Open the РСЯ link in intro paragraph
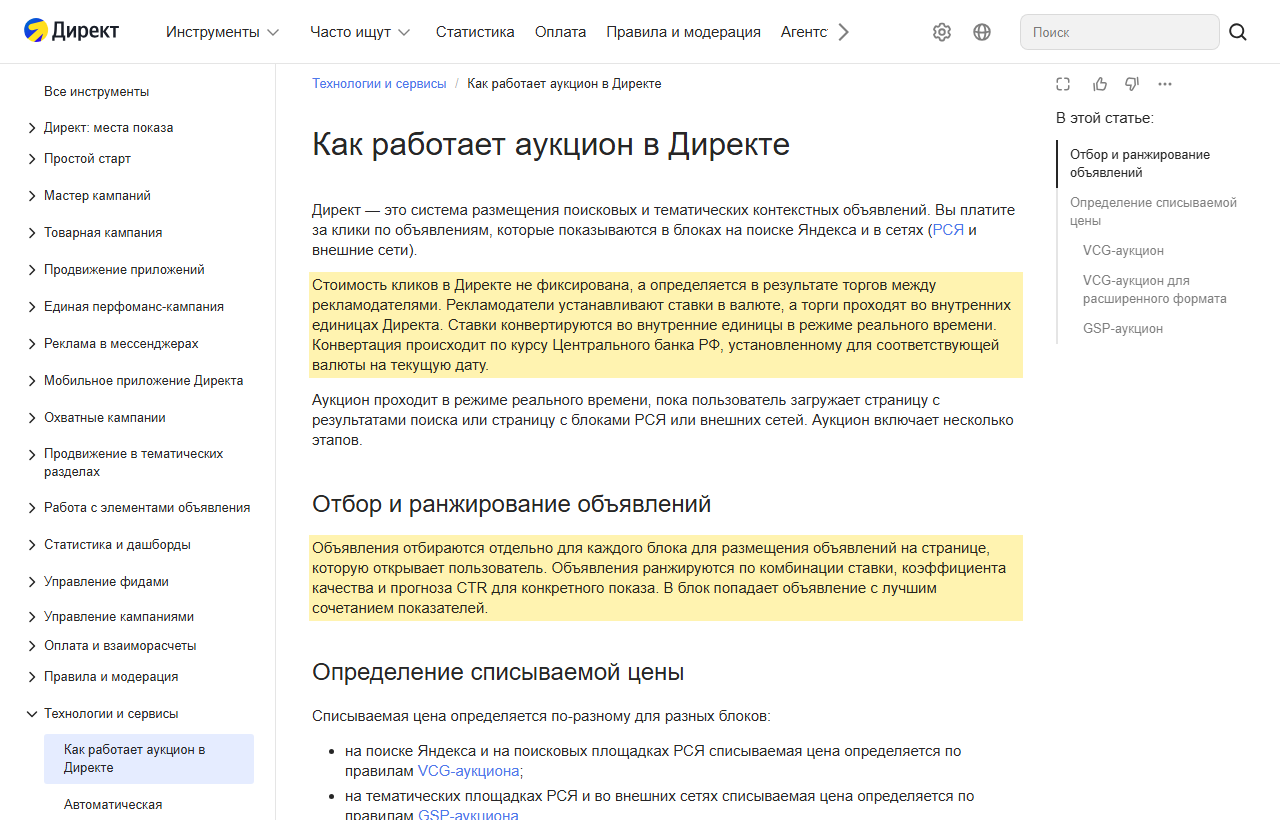 tap(948, 230)
